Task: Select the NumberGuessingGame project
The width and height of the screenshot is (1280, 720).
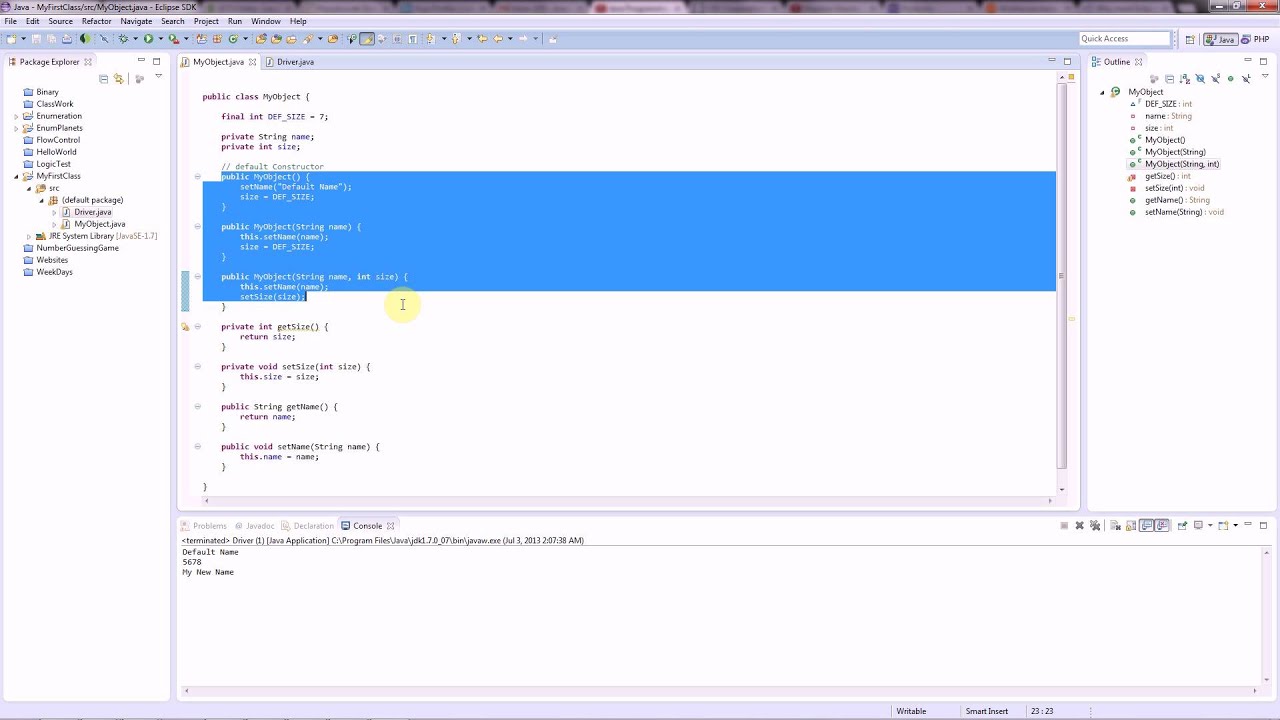Action: point(77,248)
